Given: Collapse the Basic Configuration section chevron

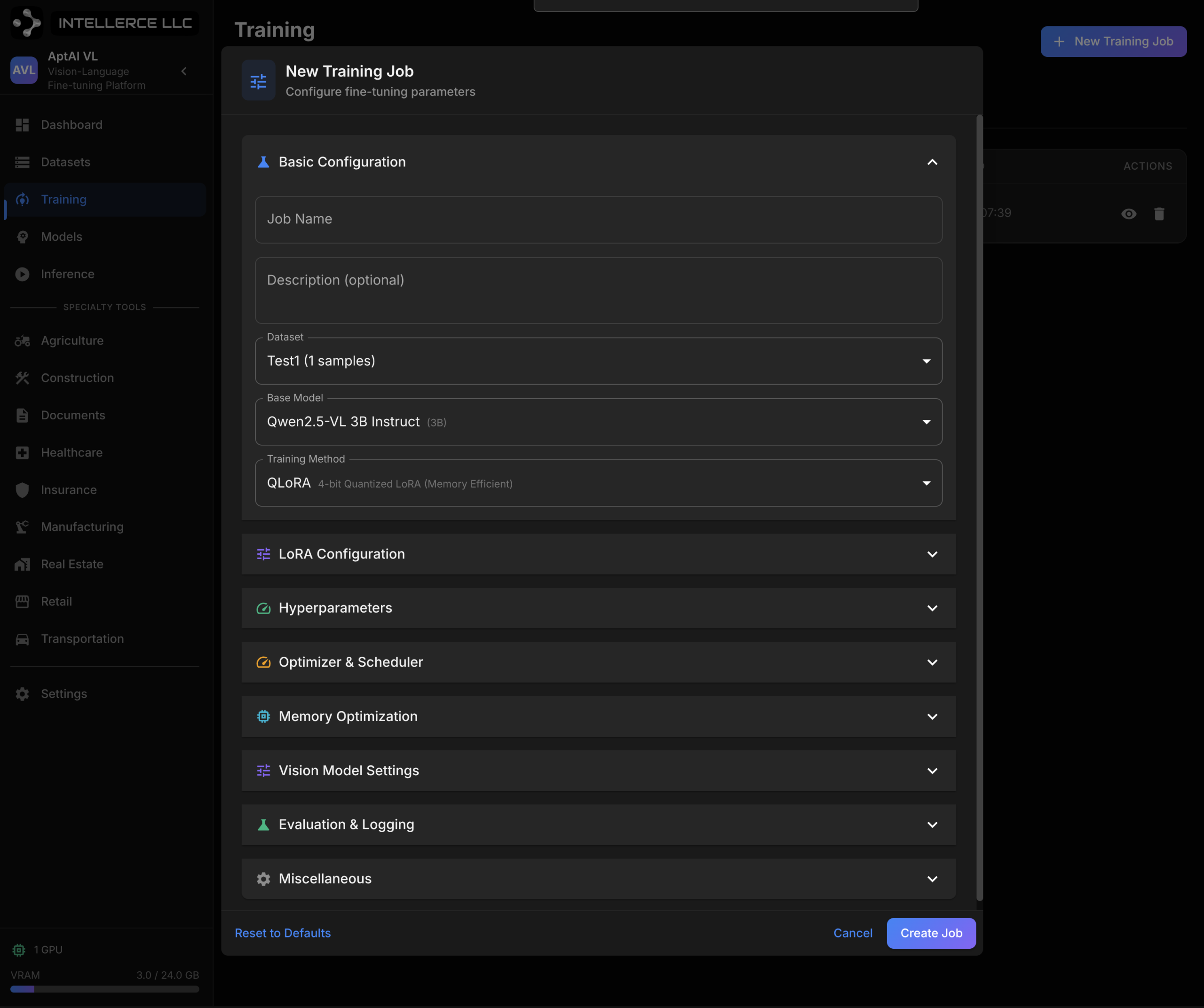Looking at the screenshot, I should [x=932, y=162].
